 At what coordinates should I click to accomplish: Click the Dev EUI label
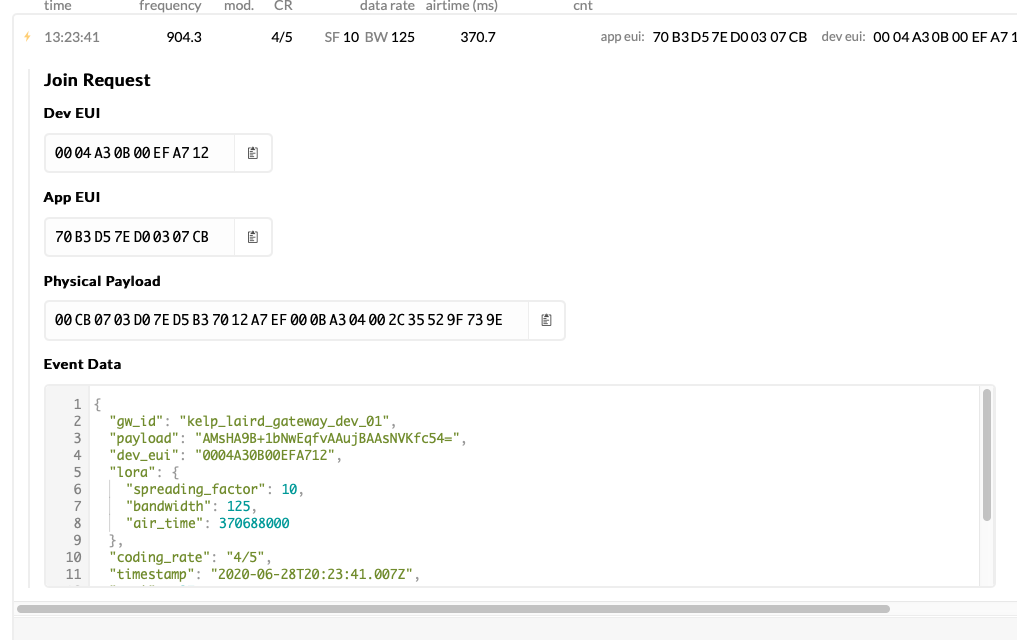(72, 113)
